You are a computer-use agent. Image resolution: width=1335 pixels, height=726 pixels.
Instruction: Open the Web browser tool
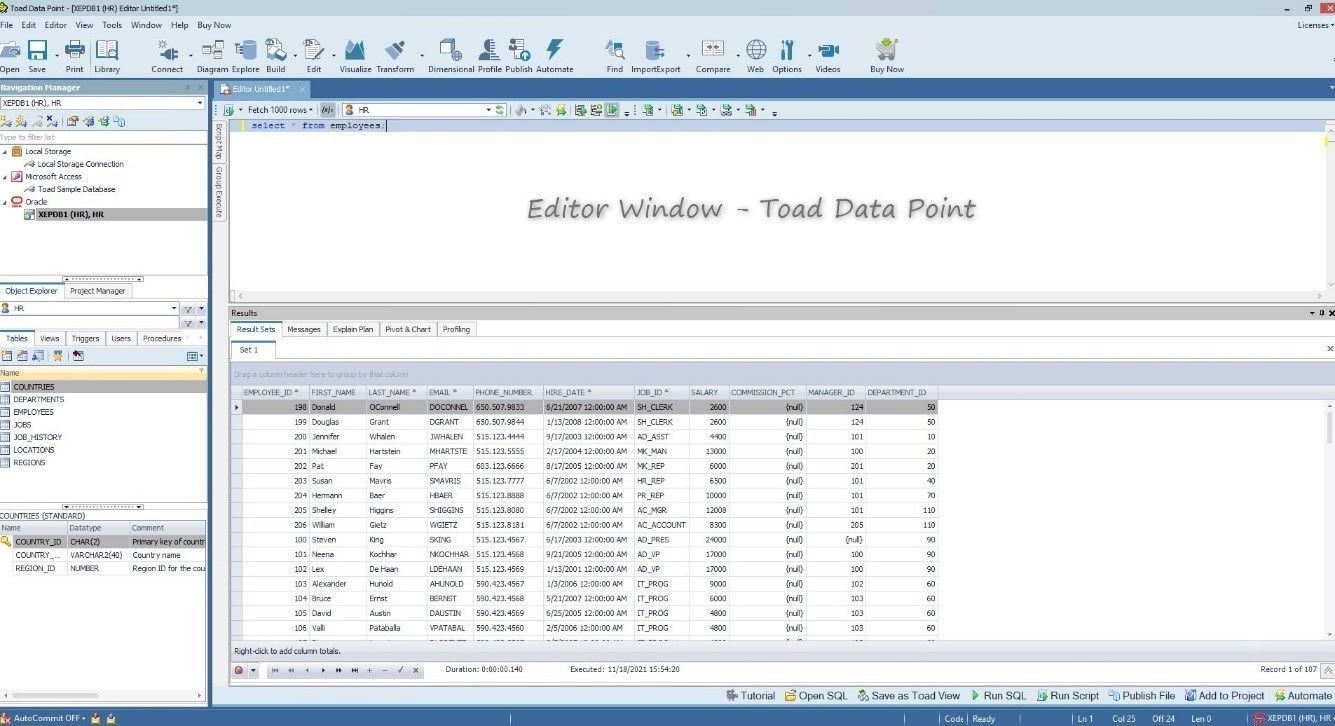[x=755, y=55]
